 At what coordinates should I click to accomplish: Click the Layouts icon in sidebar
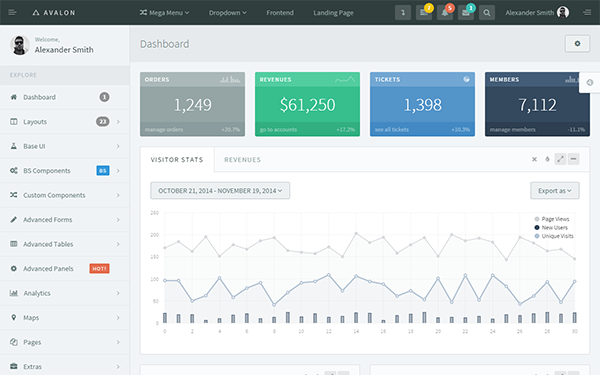(14, 122)
